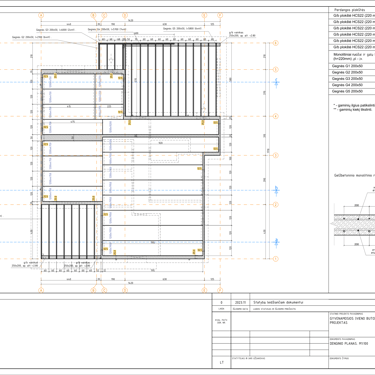Click 'Statybą leidžiančiam dokumentui' revision text
This screenshot has width=375, height=375.
tap(279, 303)
